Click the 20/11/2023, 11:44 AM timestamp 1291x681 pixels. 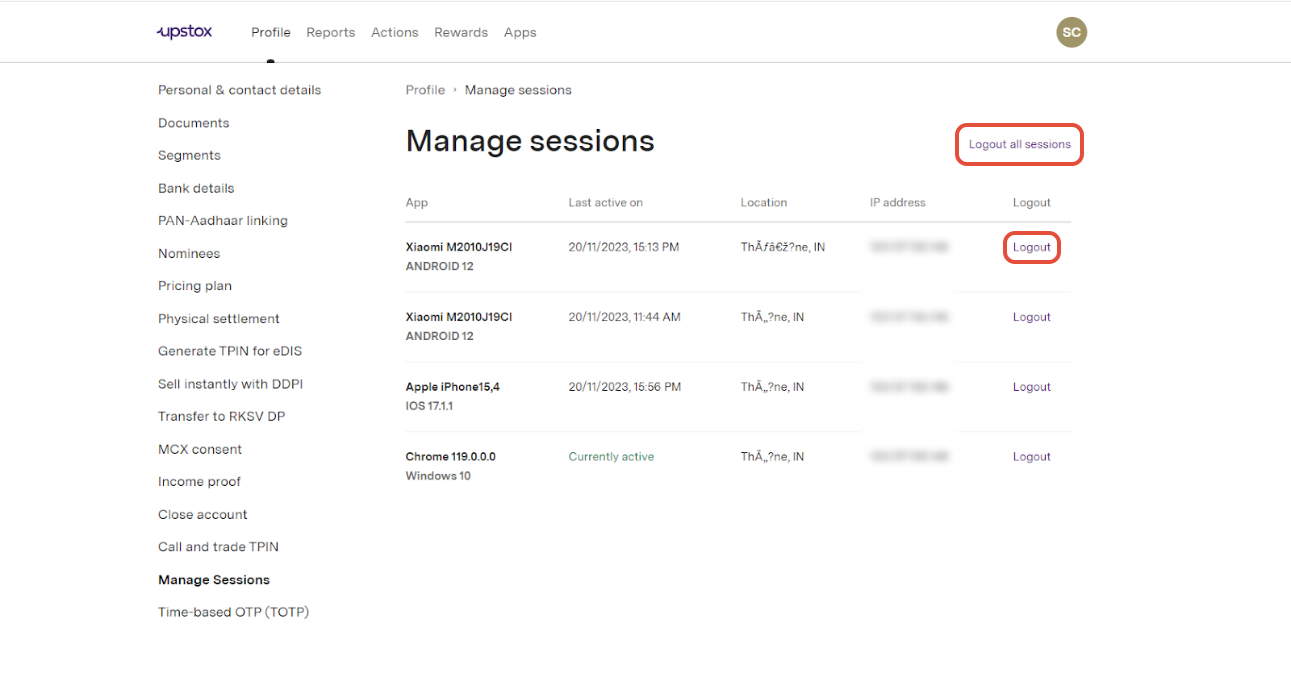(625, 317)
